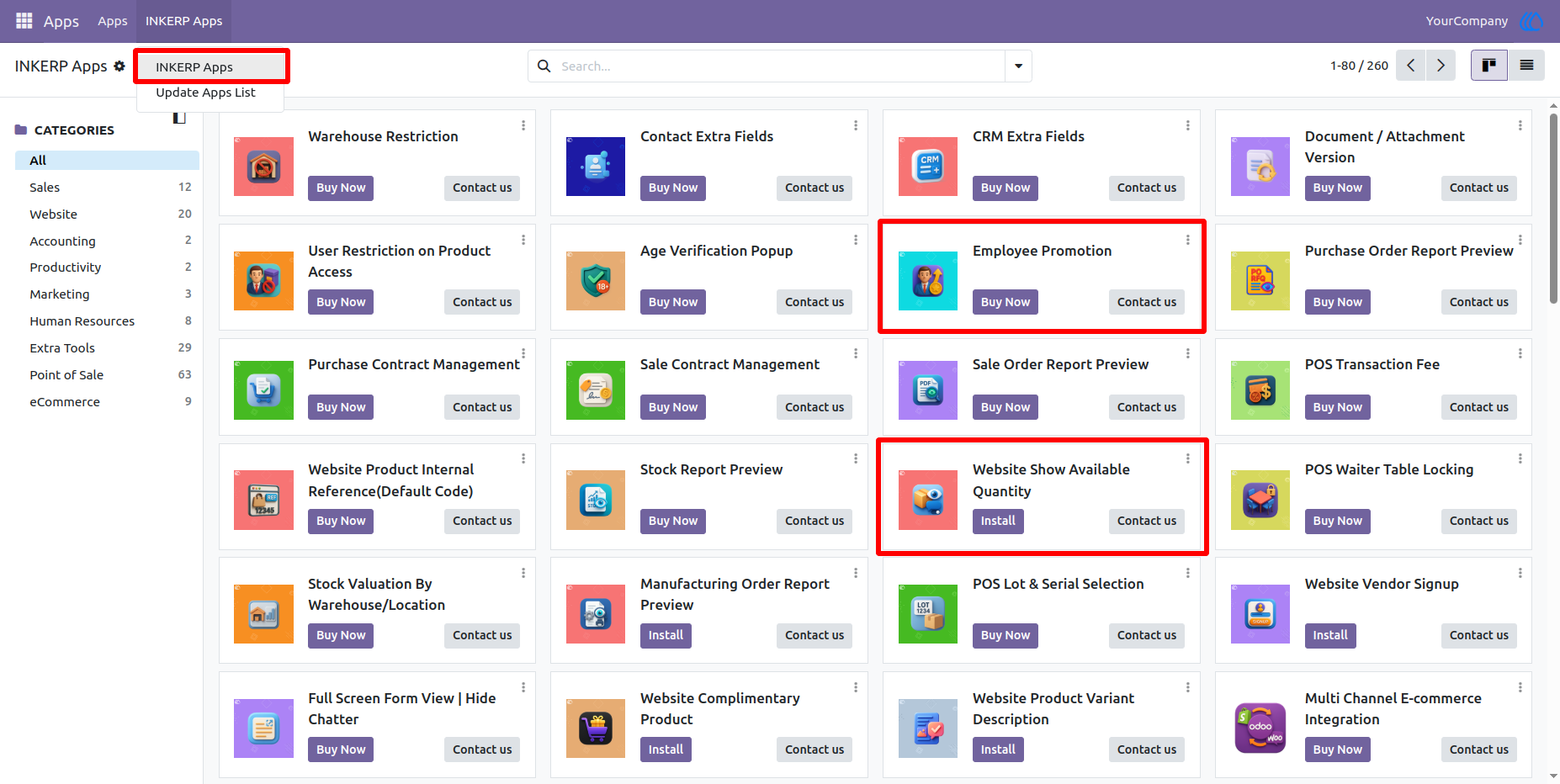Select Update Apps List menu entry
The height and width of the screenshot is (784, 1560).
(x=210, y=93)
